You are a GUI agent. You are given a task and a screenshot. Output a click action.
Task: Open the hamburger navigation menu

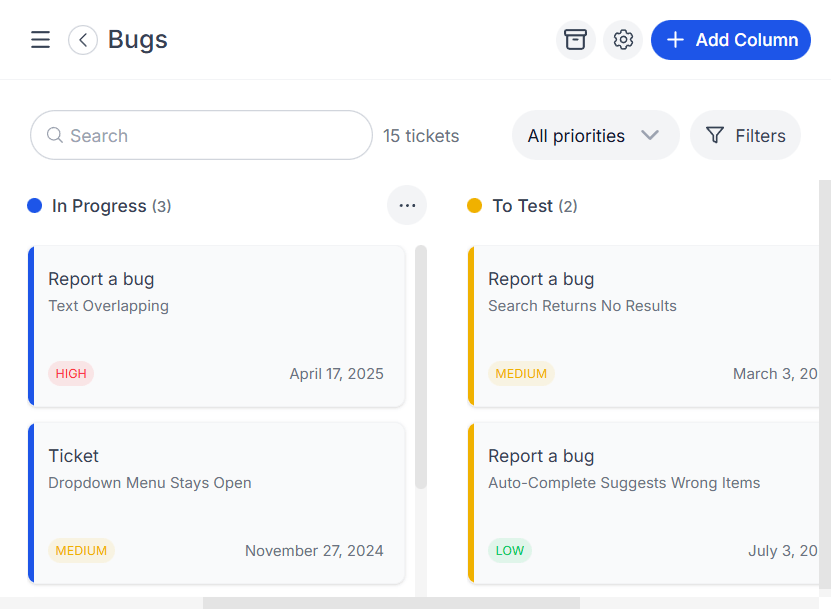(x=40, y=40)
